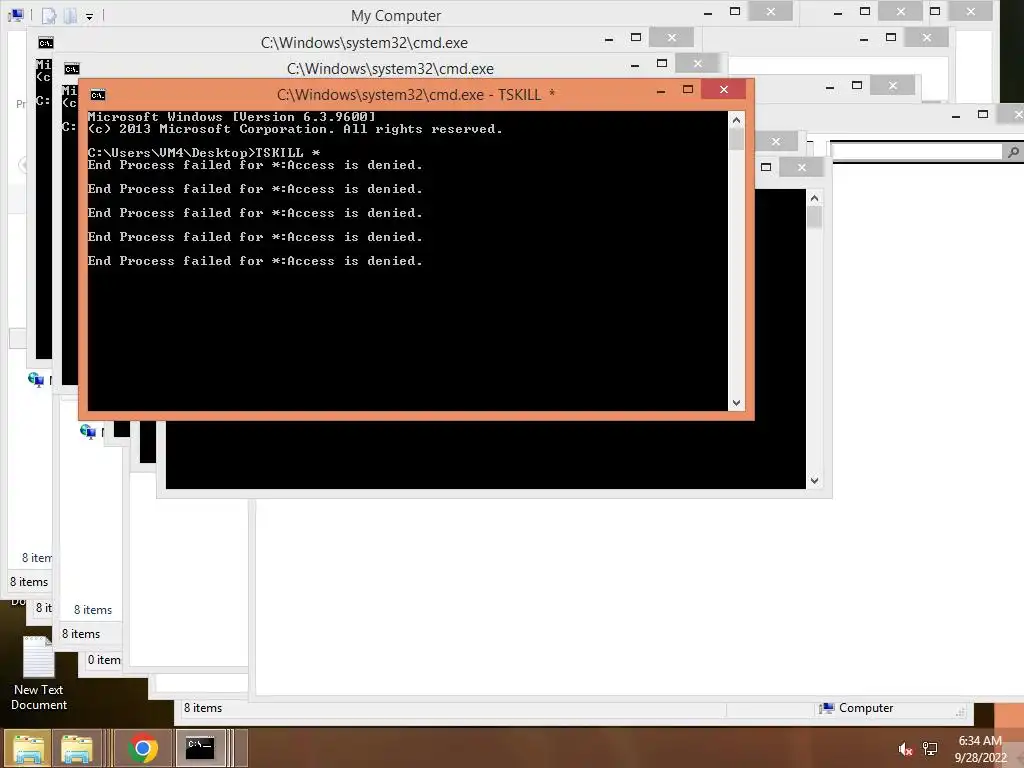This screenshot has height=768, width=1024.
Task: Click the "TSKILL *" command line text
Action: tap(288, 153)
